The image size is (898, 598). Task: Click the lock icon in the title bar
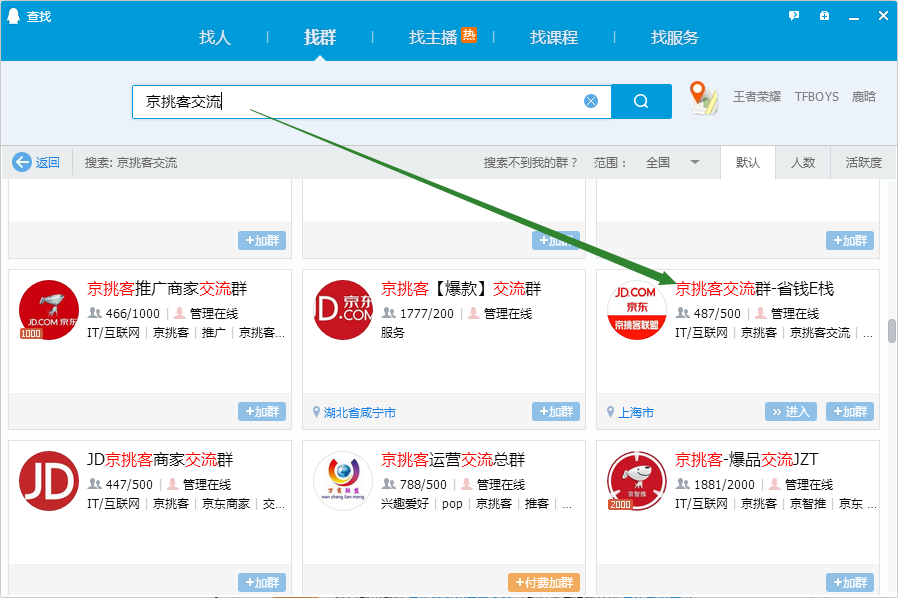click(824, 15)
